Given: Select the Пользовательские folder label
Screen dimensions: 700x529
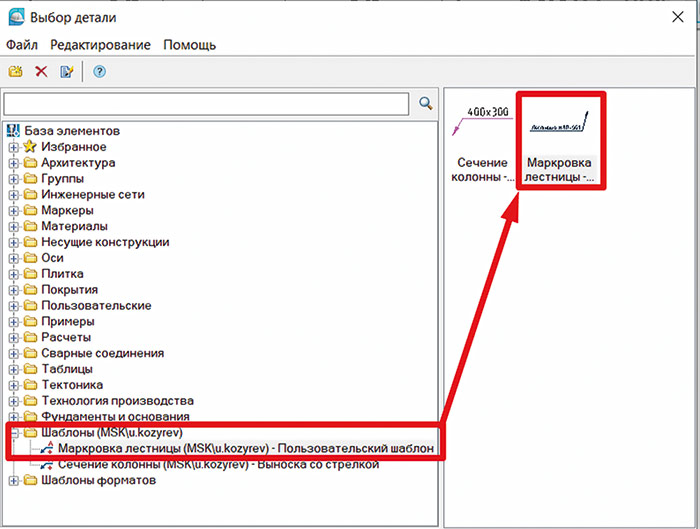Looking at the screenshot, I should click(96, 305).
